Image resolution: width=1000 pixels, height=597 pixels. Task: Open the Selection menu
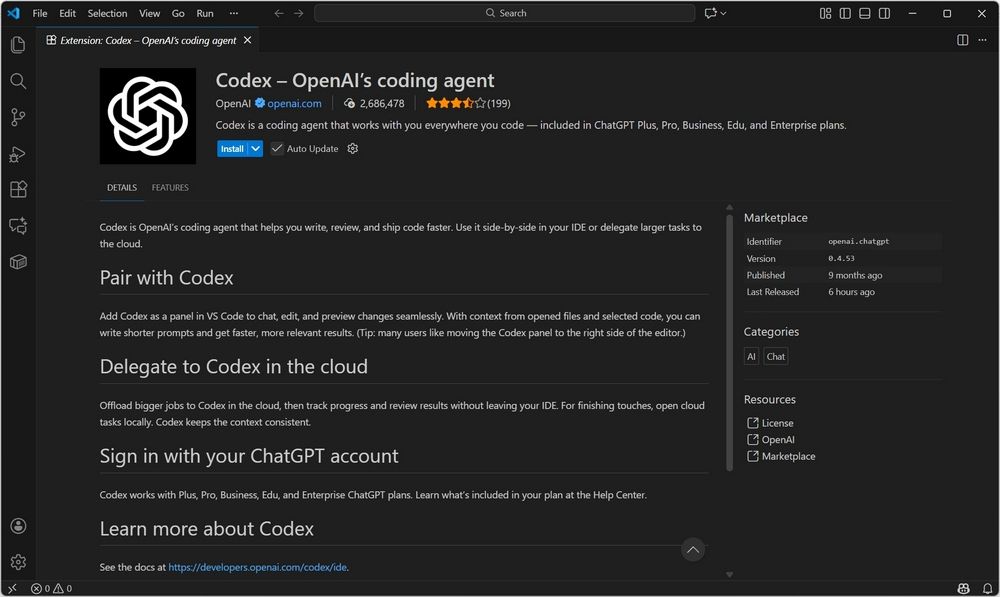(x=107, y=13)
